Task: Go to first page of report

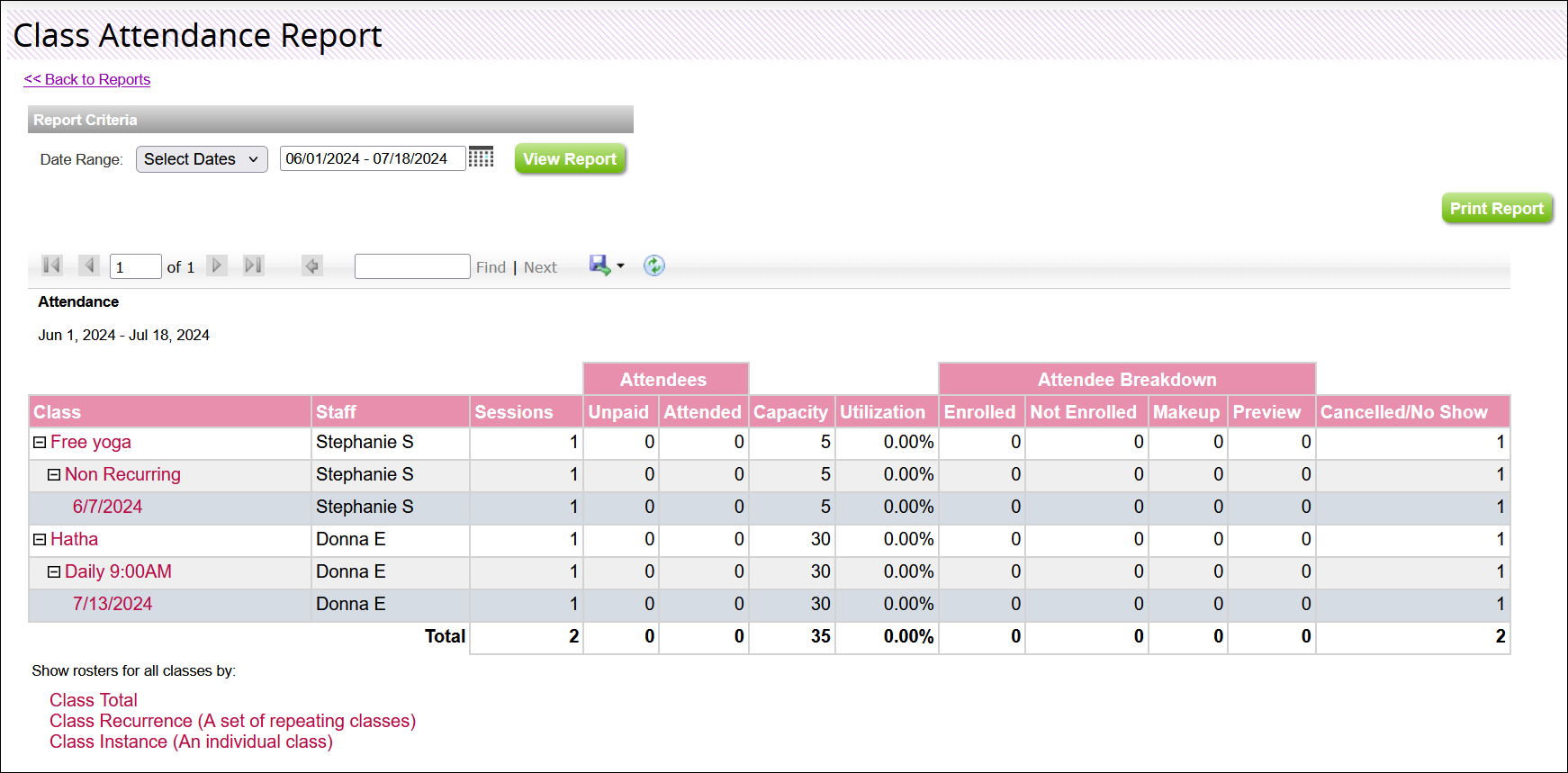Action: [52, 265]
